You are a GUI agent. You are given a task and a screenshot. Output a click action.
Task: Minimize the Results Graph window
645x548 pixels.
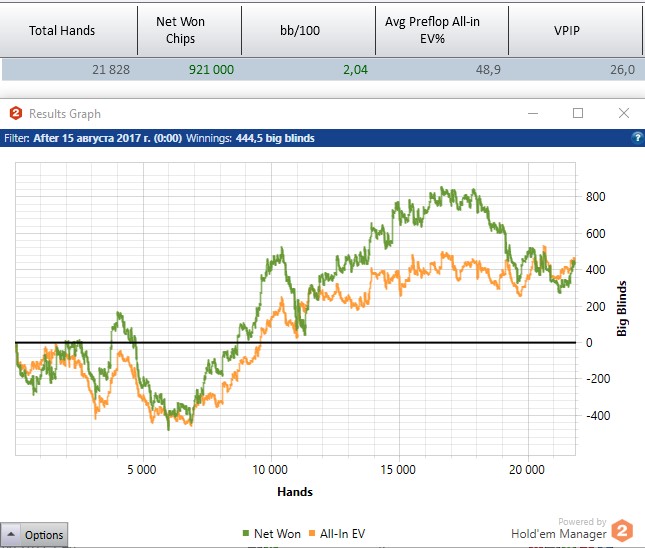(x=533, y=113)
